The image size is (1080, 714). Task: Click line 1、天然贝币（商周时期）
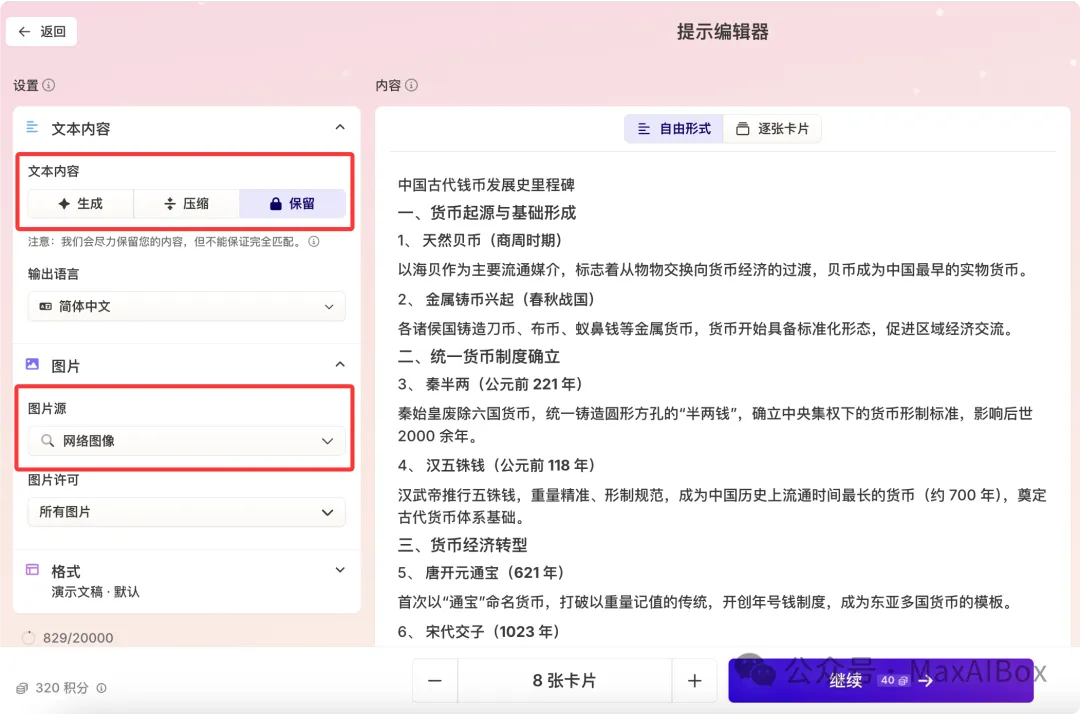click(481, 240)
